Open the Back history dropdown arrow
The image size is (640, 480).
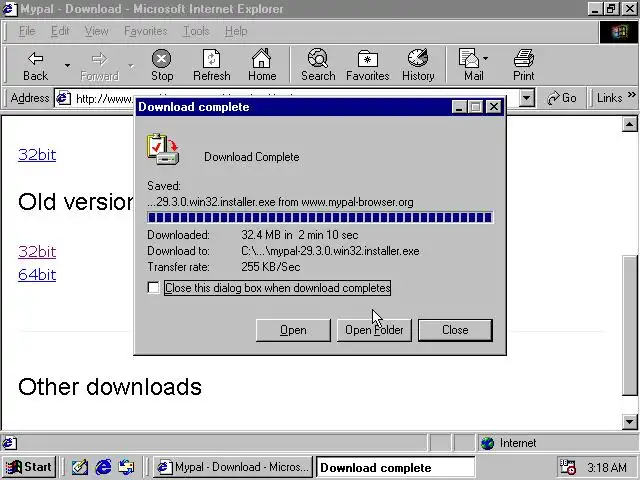[x=67, y=65]
